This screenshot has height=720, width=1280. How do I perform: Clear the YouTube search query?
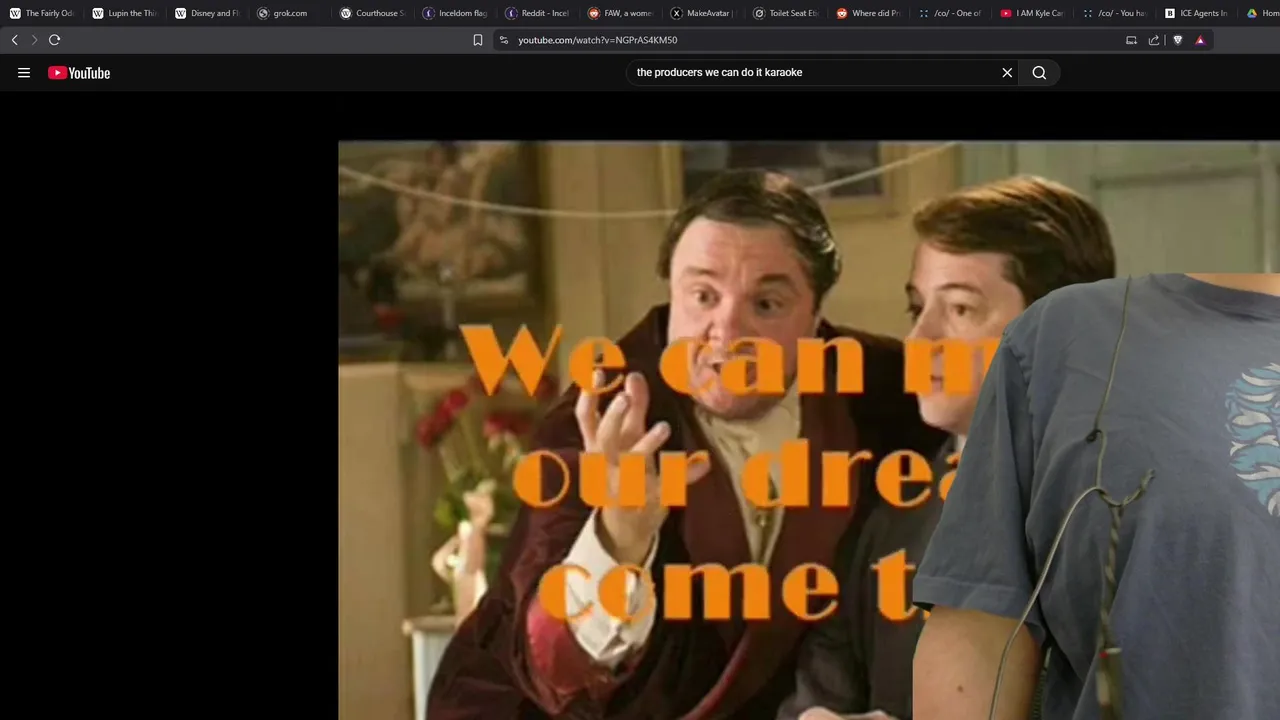click(x=1007, y=72)
